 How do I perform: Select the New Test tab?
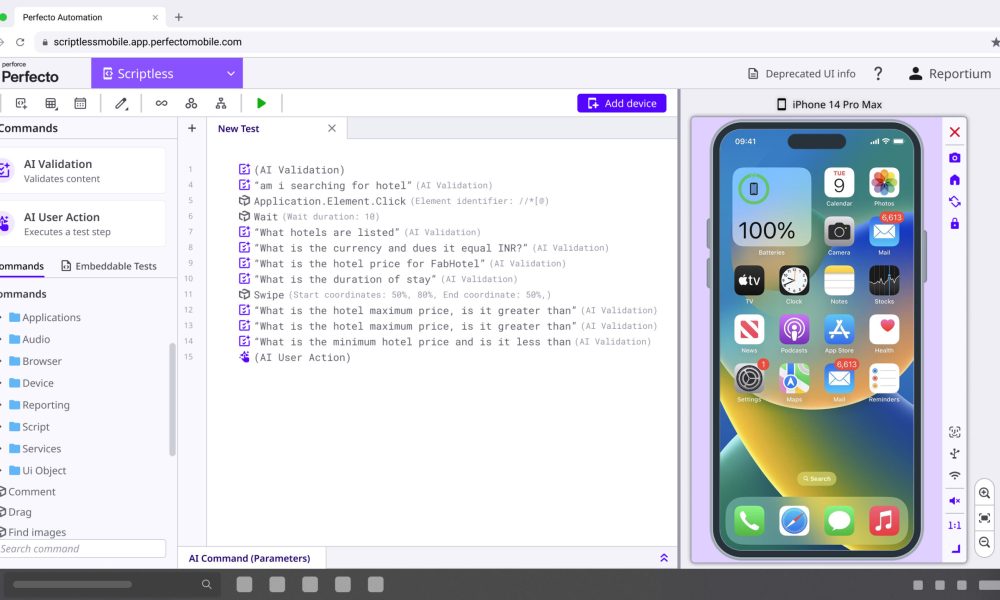pos(238,128)
